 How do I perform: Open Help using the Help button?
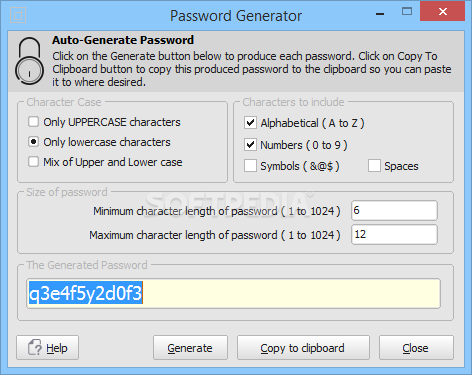coord(48,348)
